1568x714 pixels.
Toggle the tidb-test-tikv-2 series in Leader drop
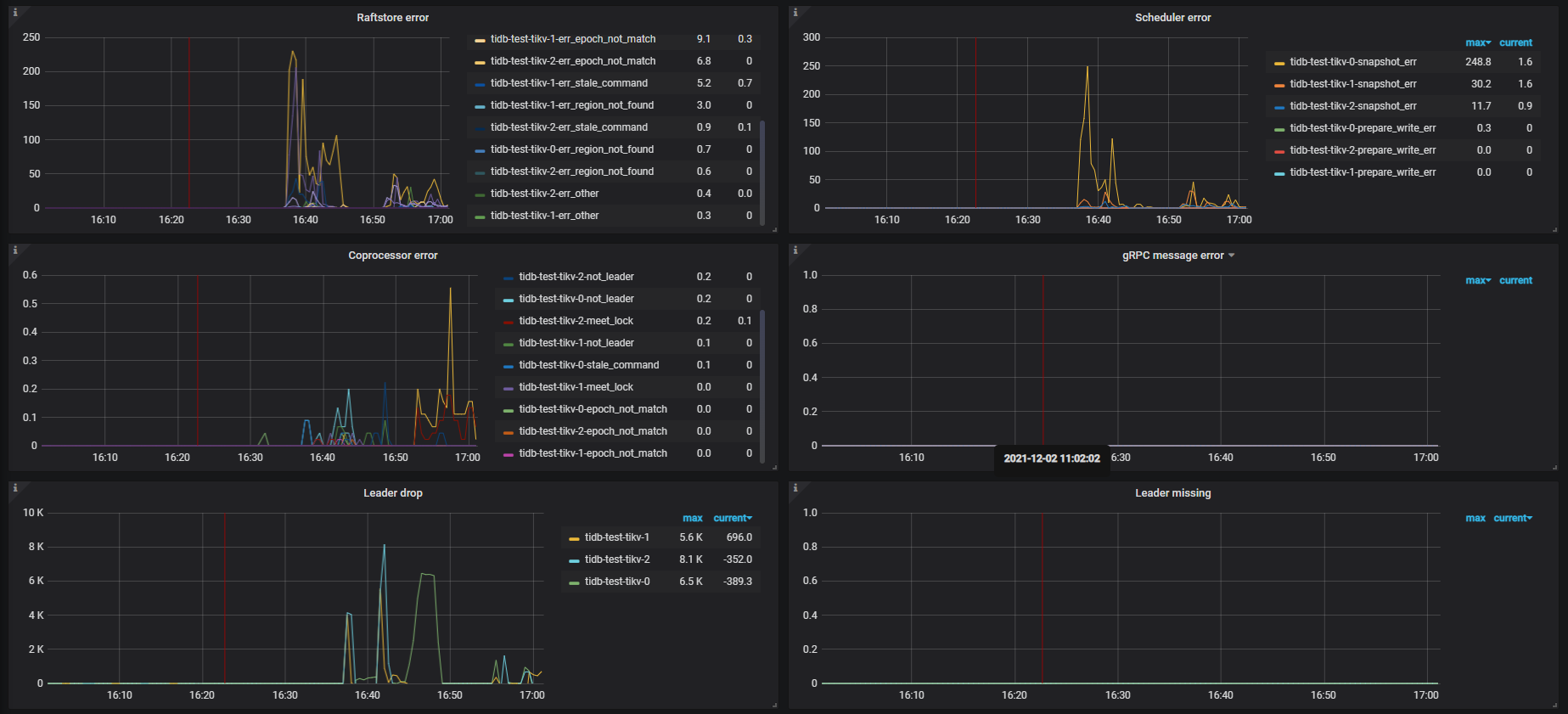coord(616,559)
